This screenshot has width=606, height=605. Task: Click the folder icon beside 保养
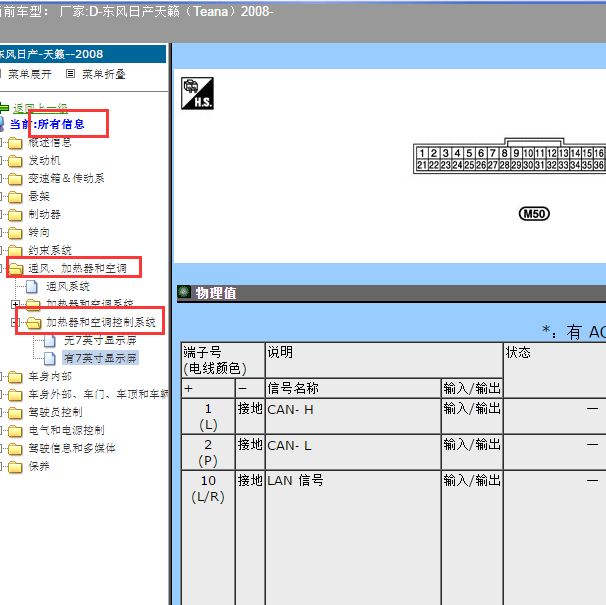(15, 467)
